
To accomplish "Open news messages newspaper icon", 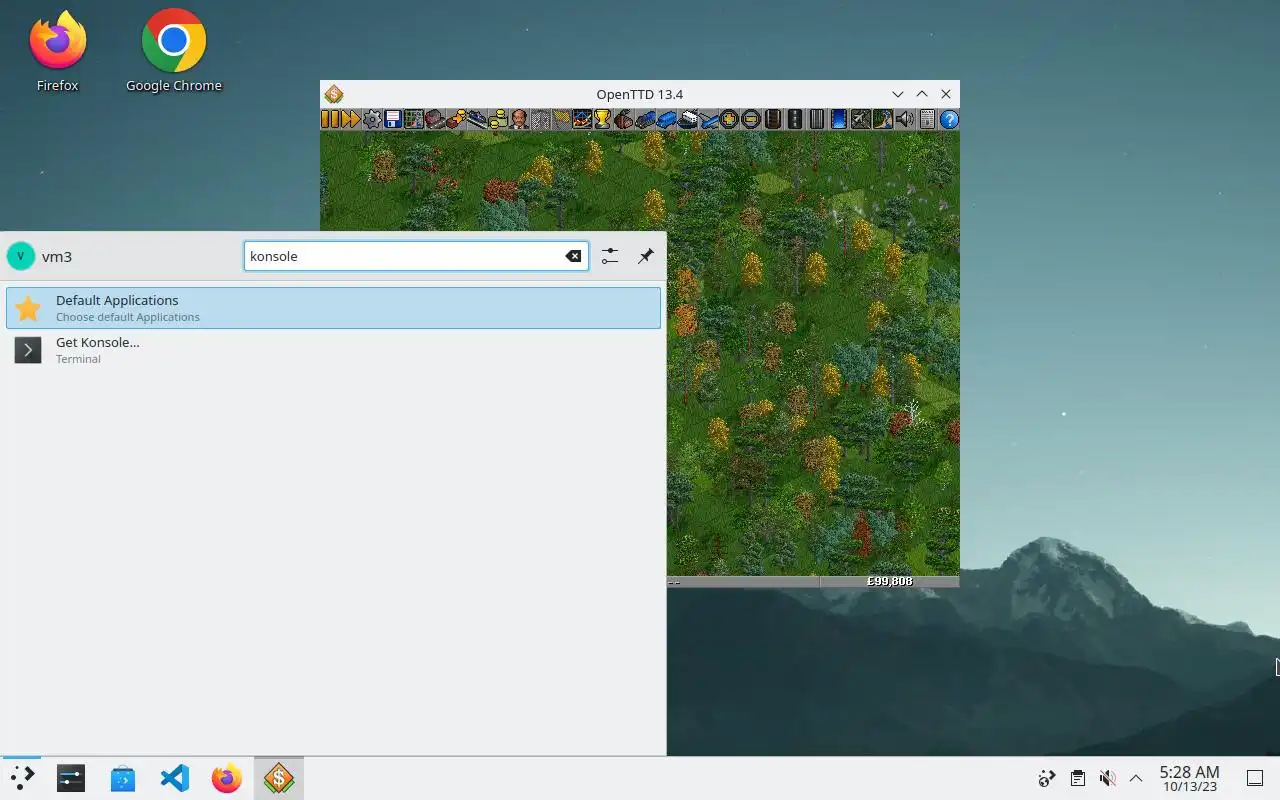I will tap(926, 120).
